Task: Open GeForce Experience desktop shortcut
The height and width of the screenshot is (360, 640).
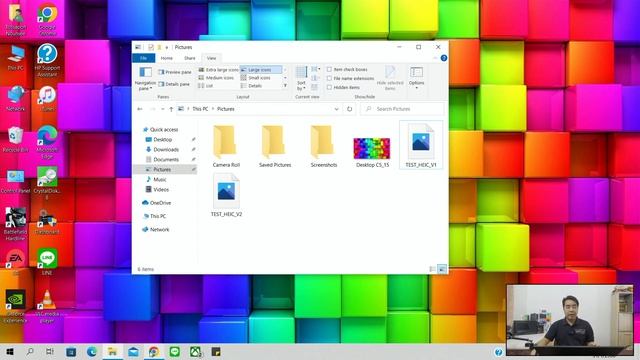Action: (x=15, y=306)
